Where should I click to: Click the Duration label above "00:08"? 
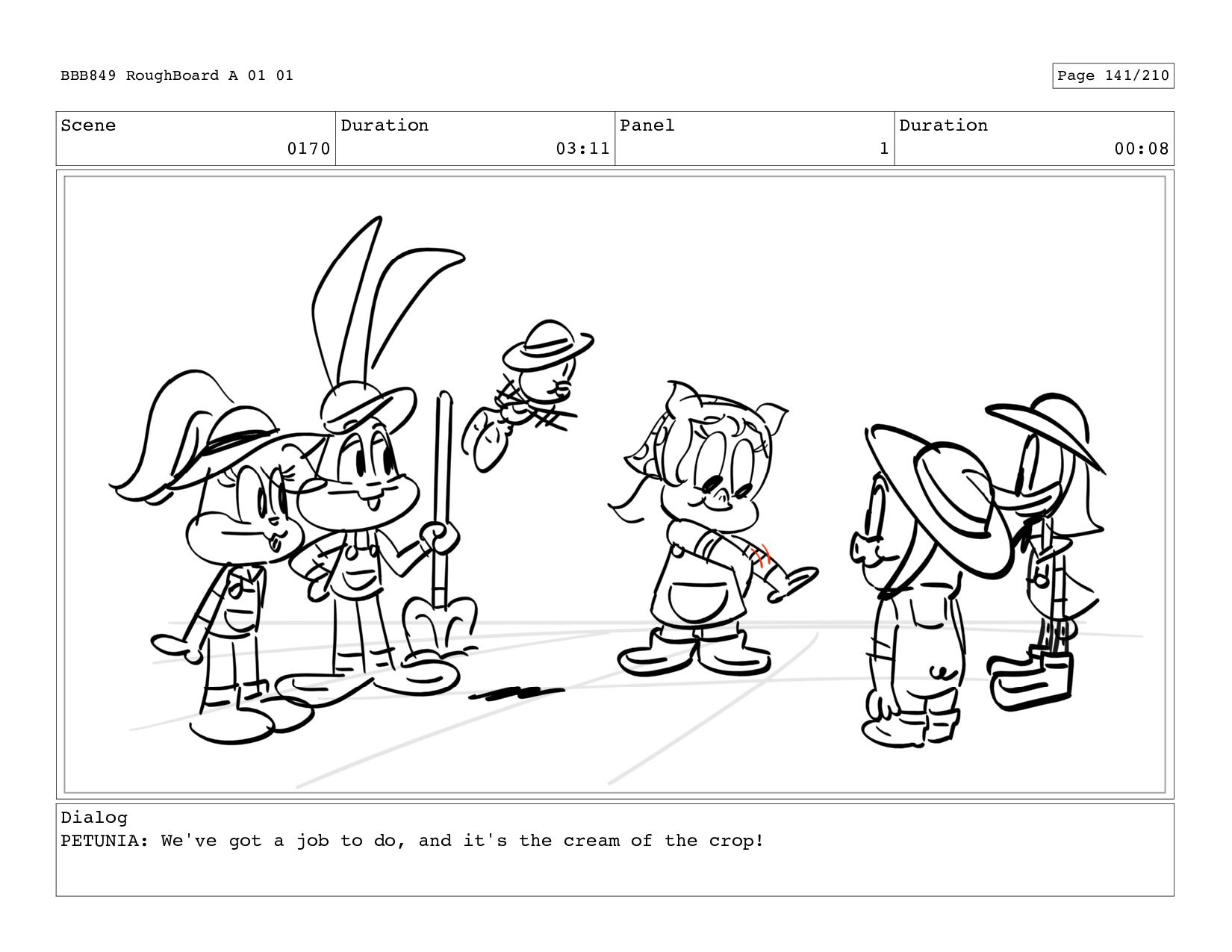(x=943, y=125)
